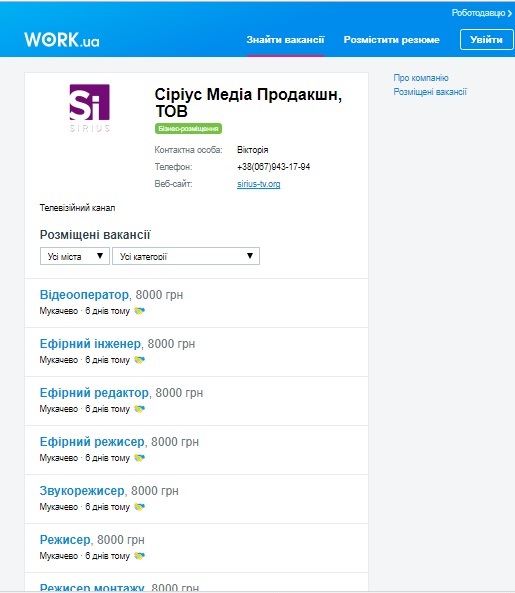
Task: Click the Увійти button
Action: 486,40
